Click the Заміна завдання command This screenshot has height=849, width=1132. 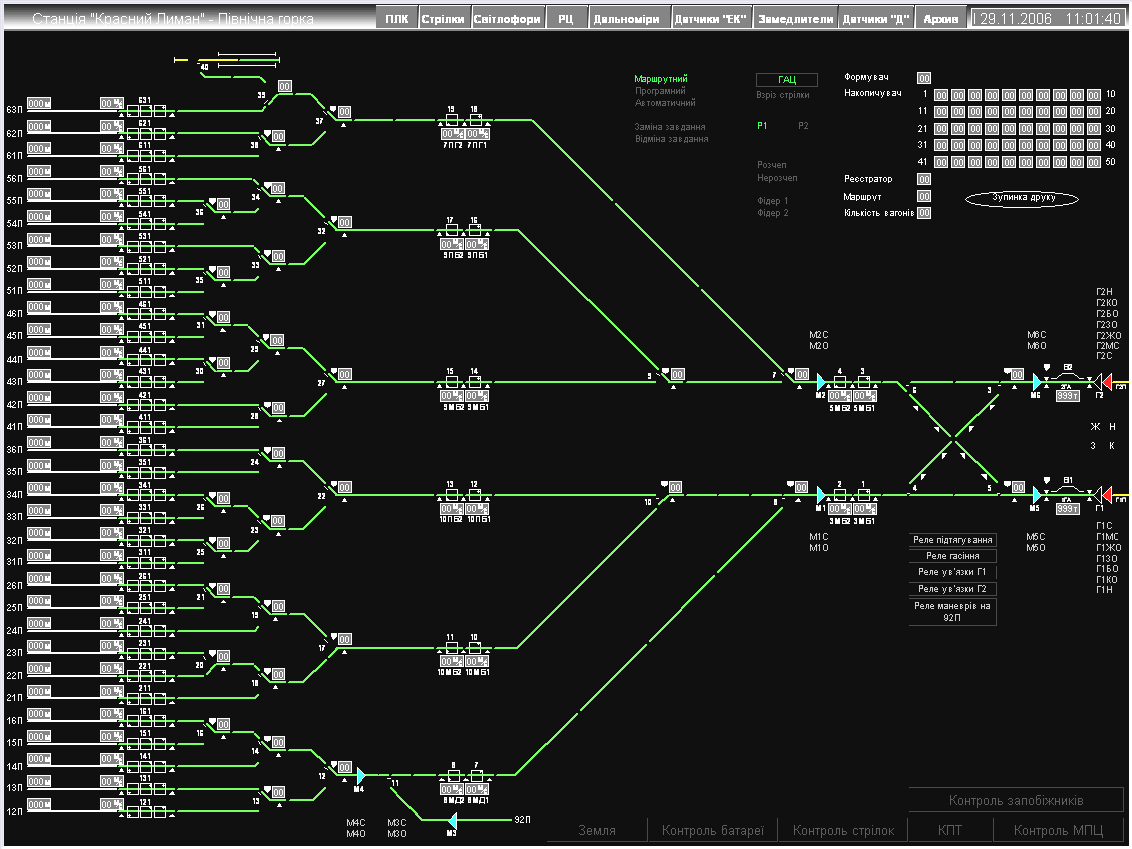click(x=670, y=127)
